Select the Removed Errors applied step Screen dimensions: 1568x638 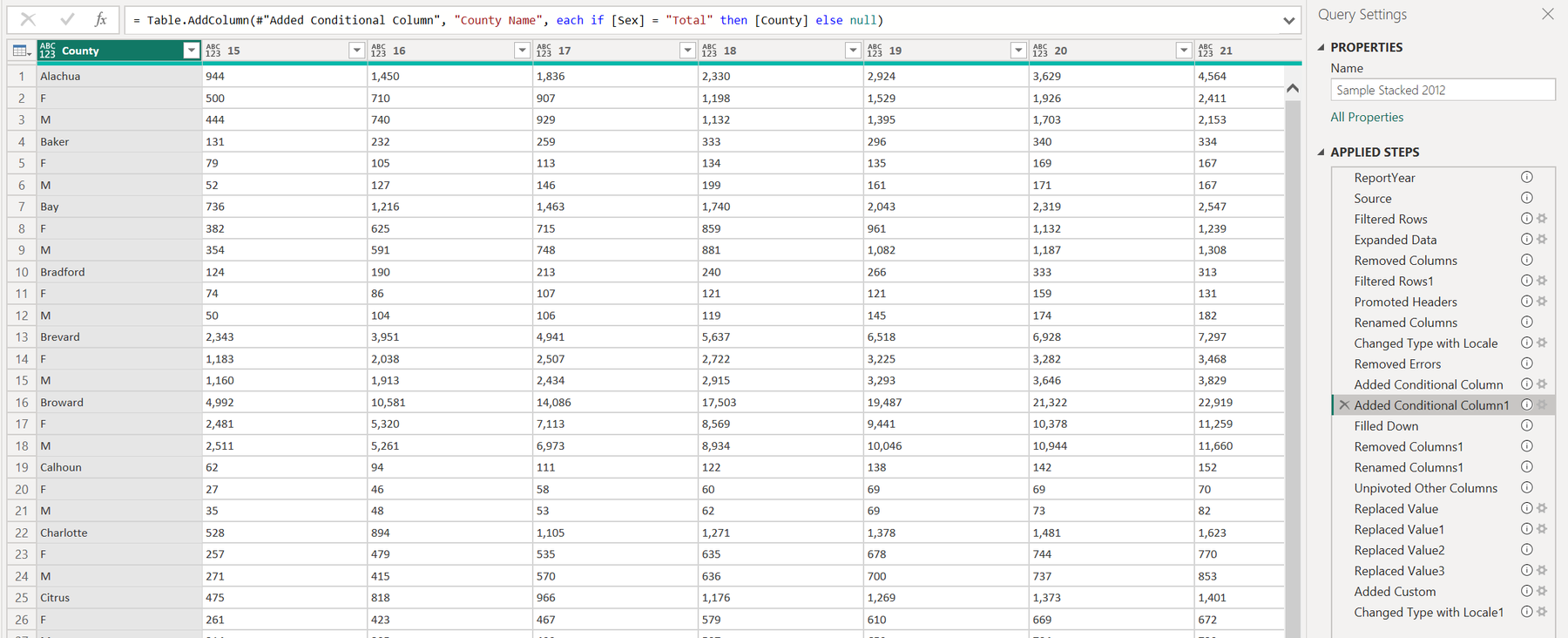(x=1397, y=364)
